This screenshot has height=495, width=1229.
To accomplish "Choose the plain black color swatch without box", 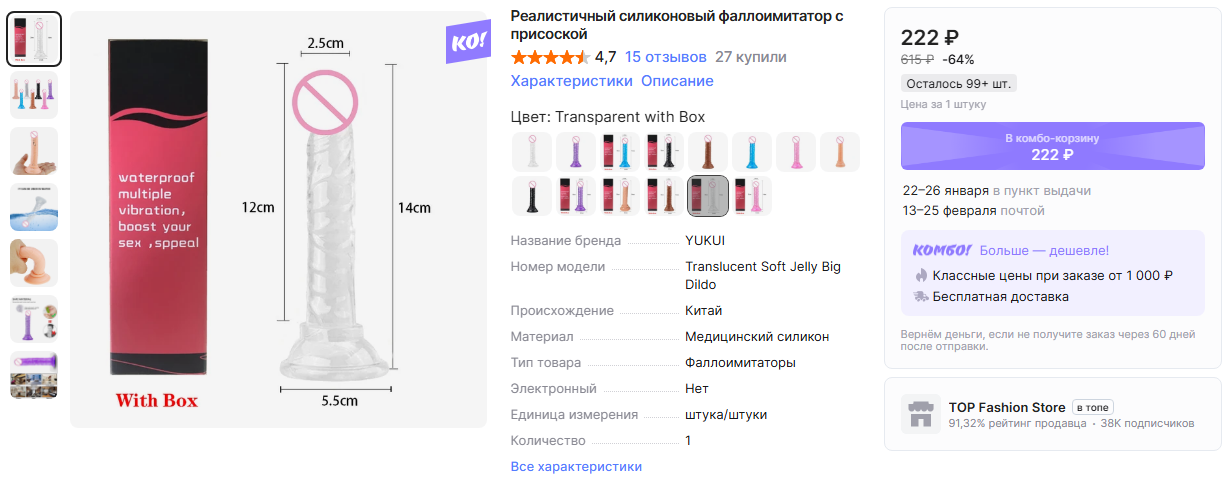I will 532,196.
